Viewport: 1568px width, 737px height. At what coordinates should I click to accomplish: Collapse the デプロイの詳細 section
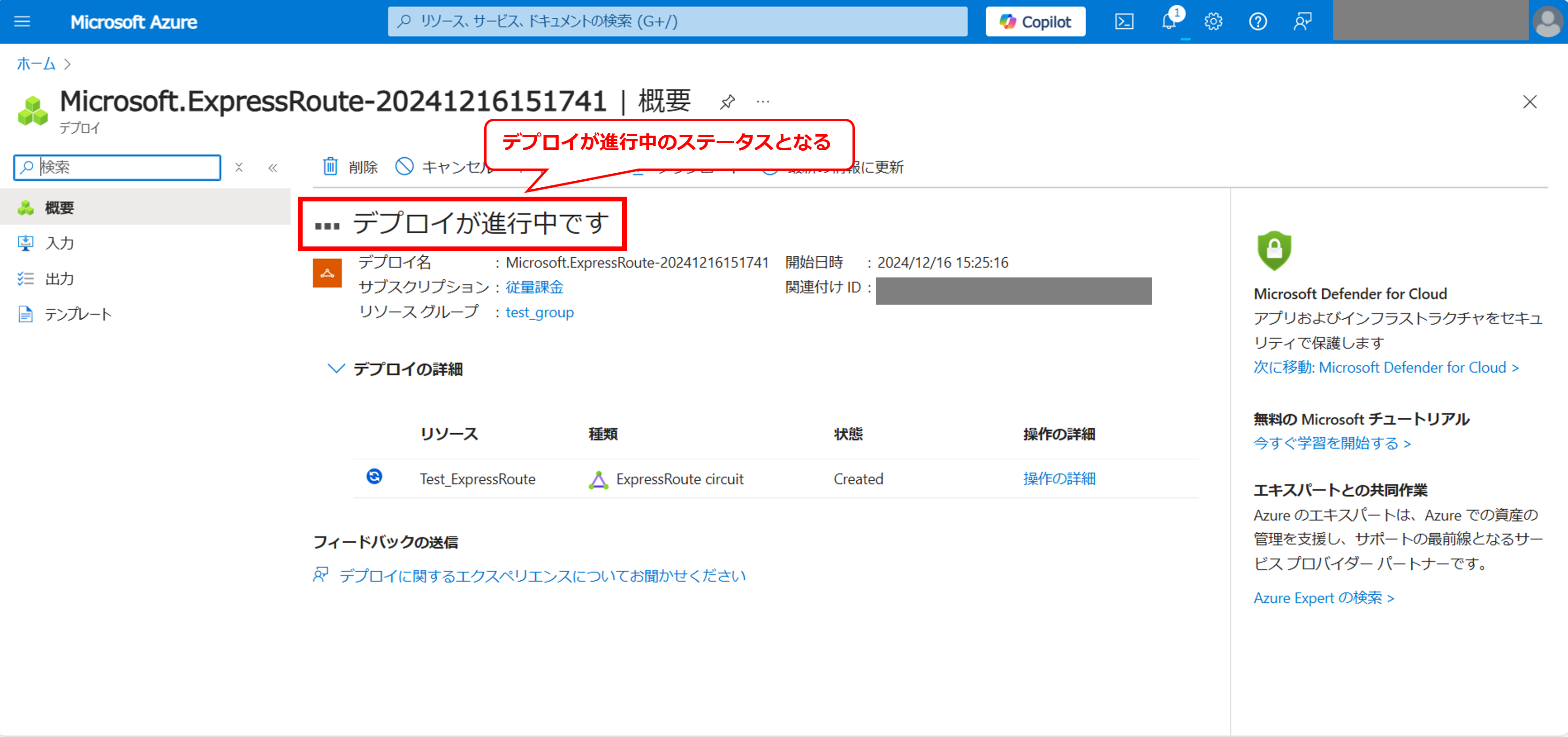tap(336, 368)
